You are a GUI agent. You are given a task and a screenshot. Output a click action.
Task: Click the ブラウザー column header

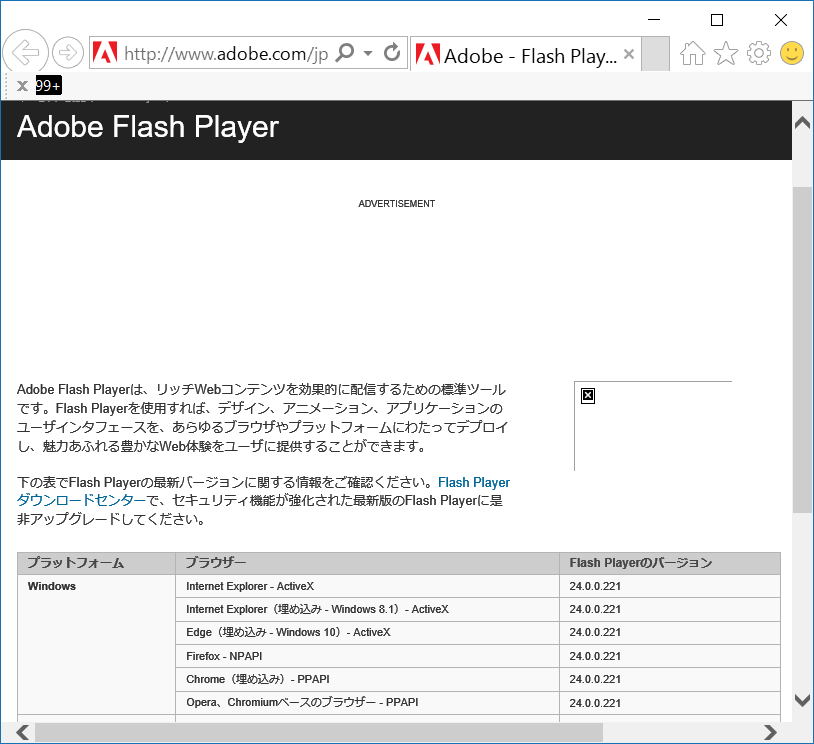coord(368,563)
